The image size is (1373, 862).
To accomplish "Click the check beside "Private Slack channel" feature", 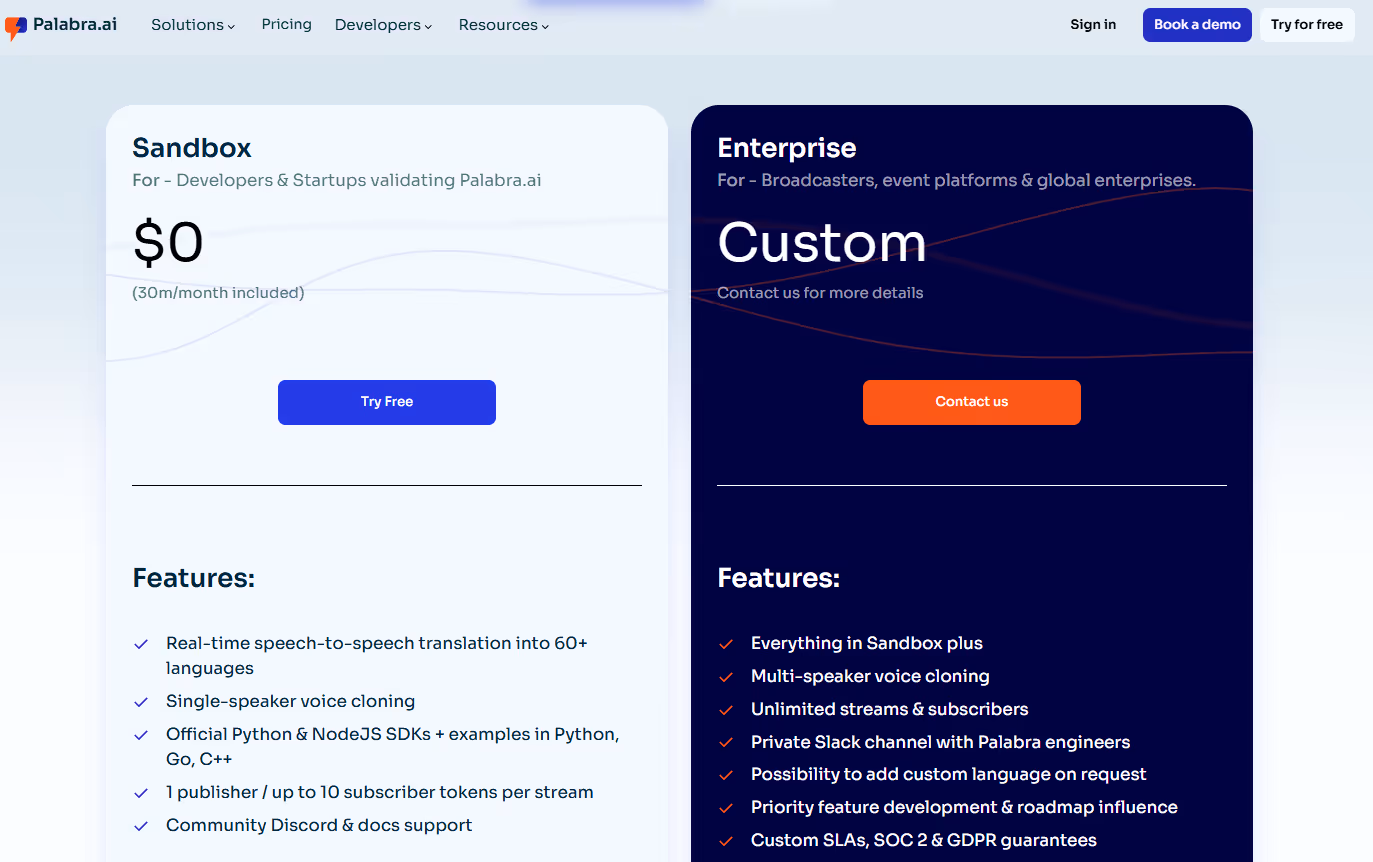I will [726, 742].
